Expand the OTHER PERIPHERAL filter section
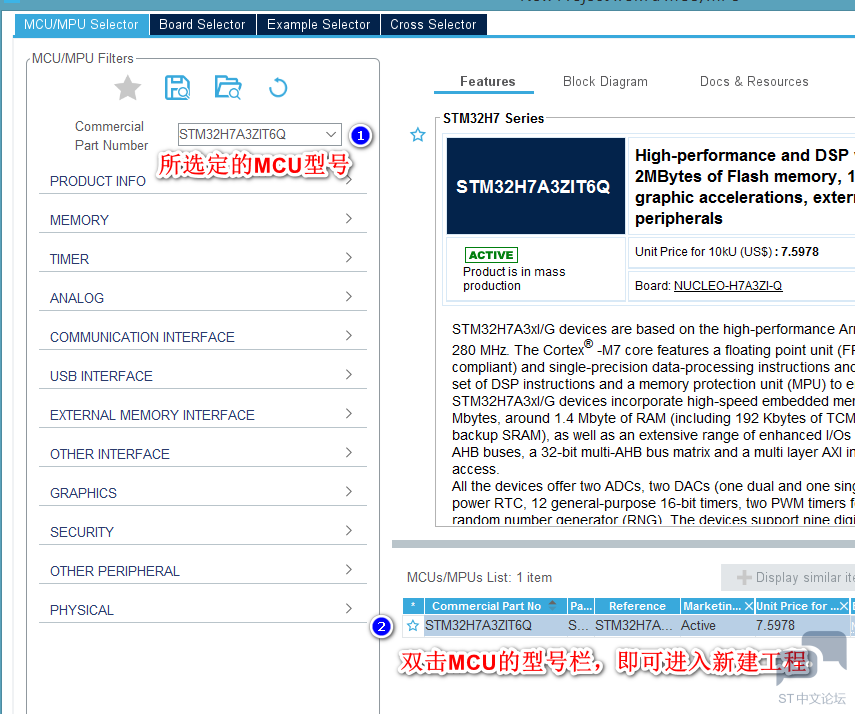 (203, 571)
